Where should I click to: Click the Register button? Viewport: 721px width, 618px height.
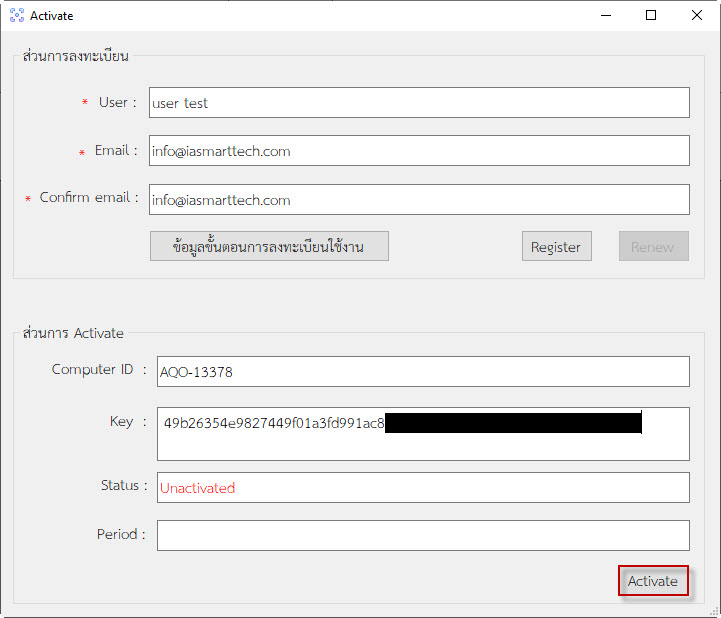pyautogui.click(x=556, y=246)
